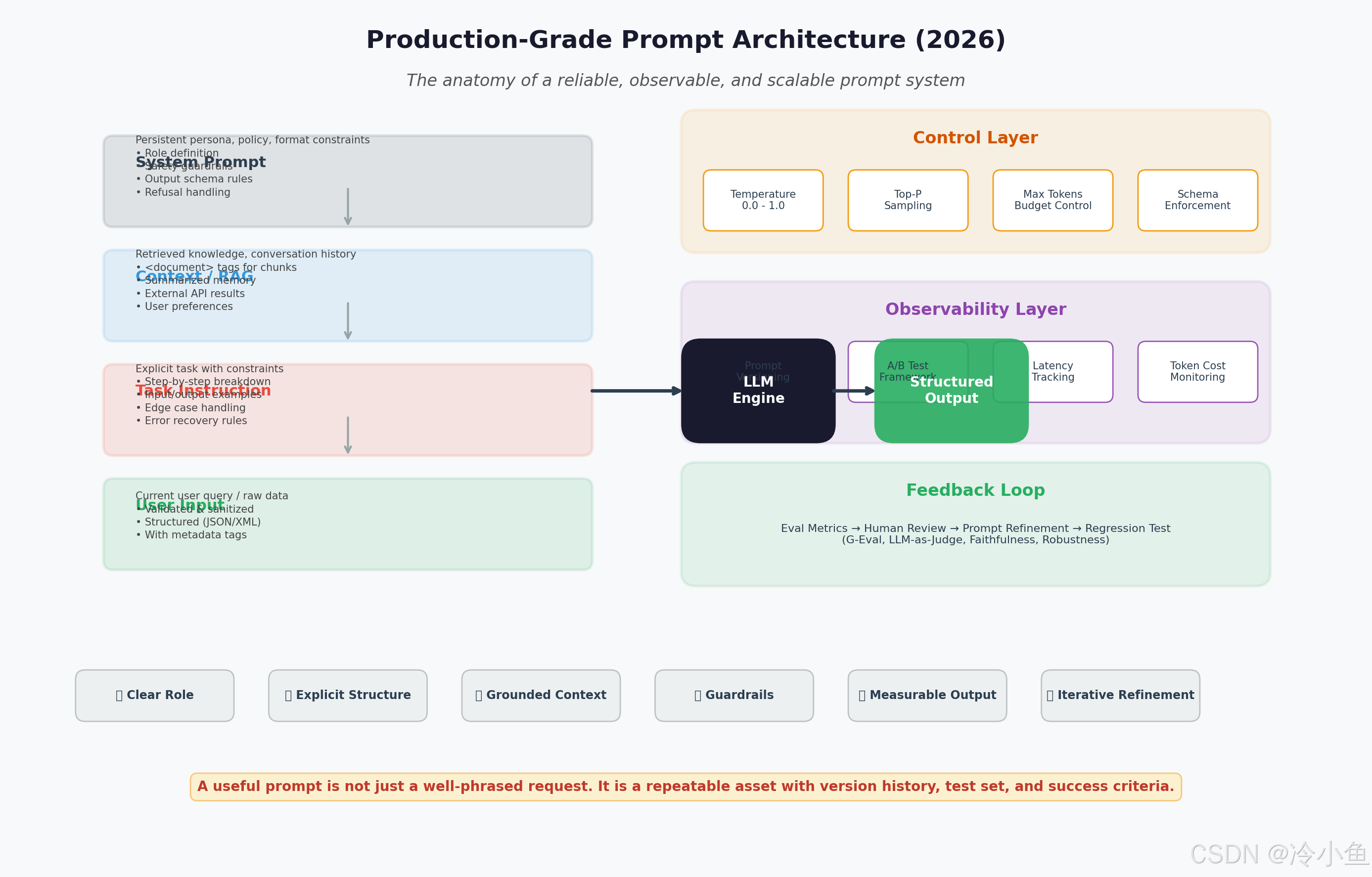The height and width of the screenshot is (877, 1372).
Task: Click the Feedback Loop heading
Action: point(975,490)
